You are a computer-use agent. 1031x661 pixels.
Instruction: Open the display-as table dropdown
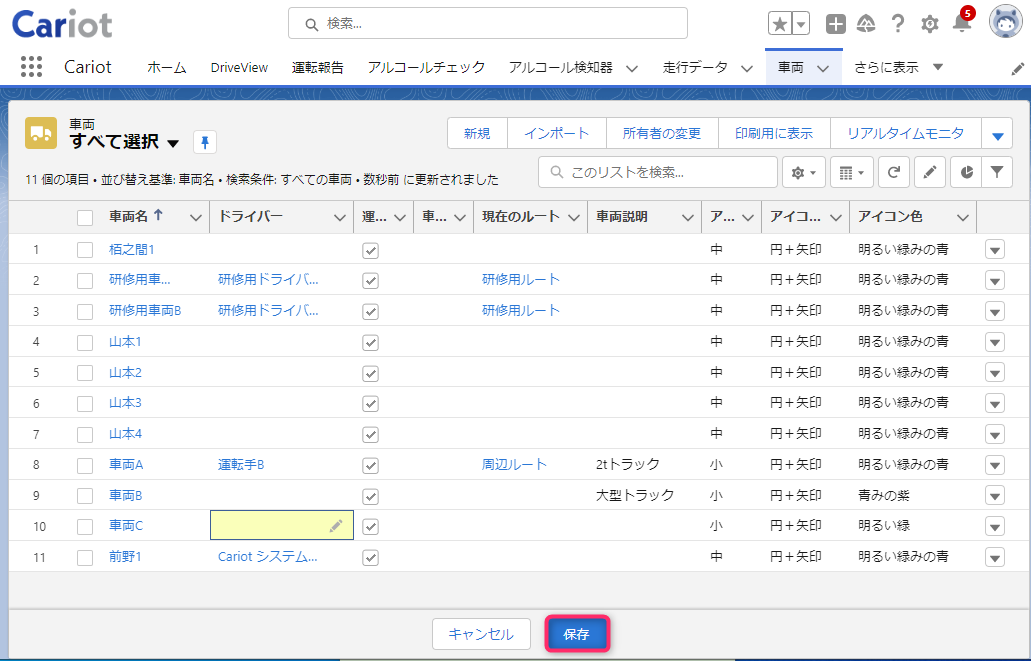[851, 172]
